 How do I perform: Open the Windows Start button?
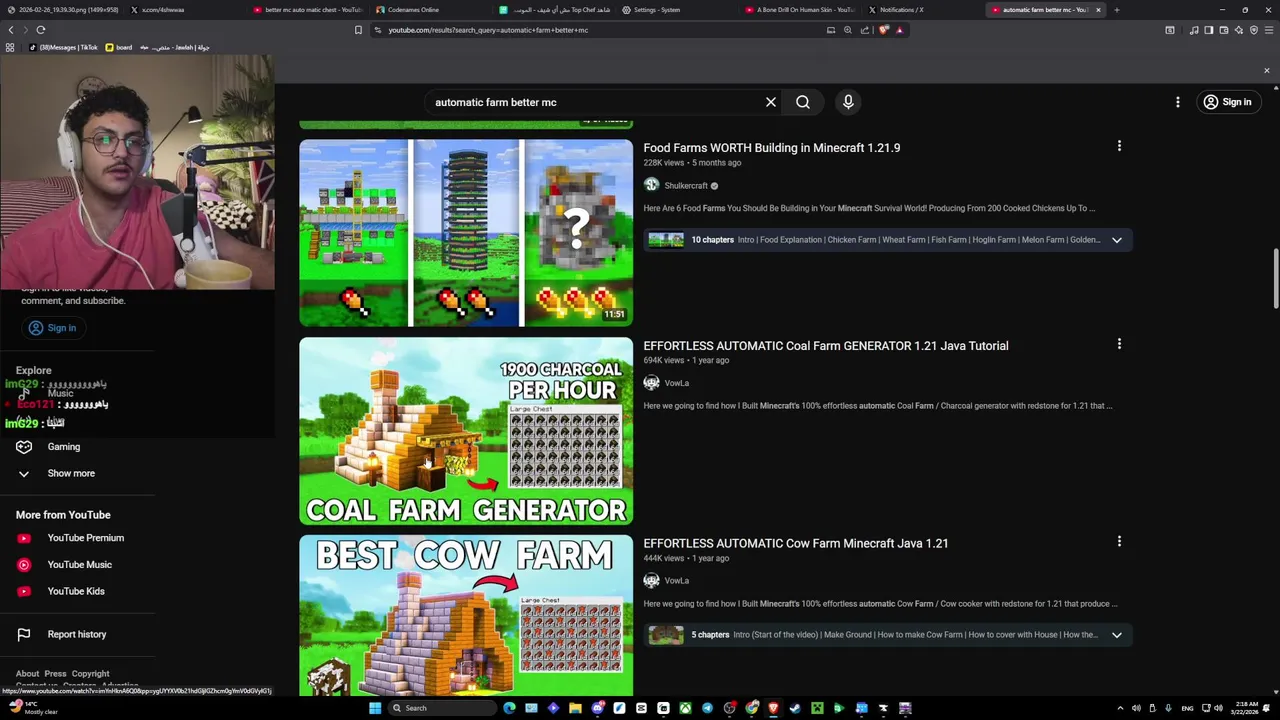click(x=375, y=708)
